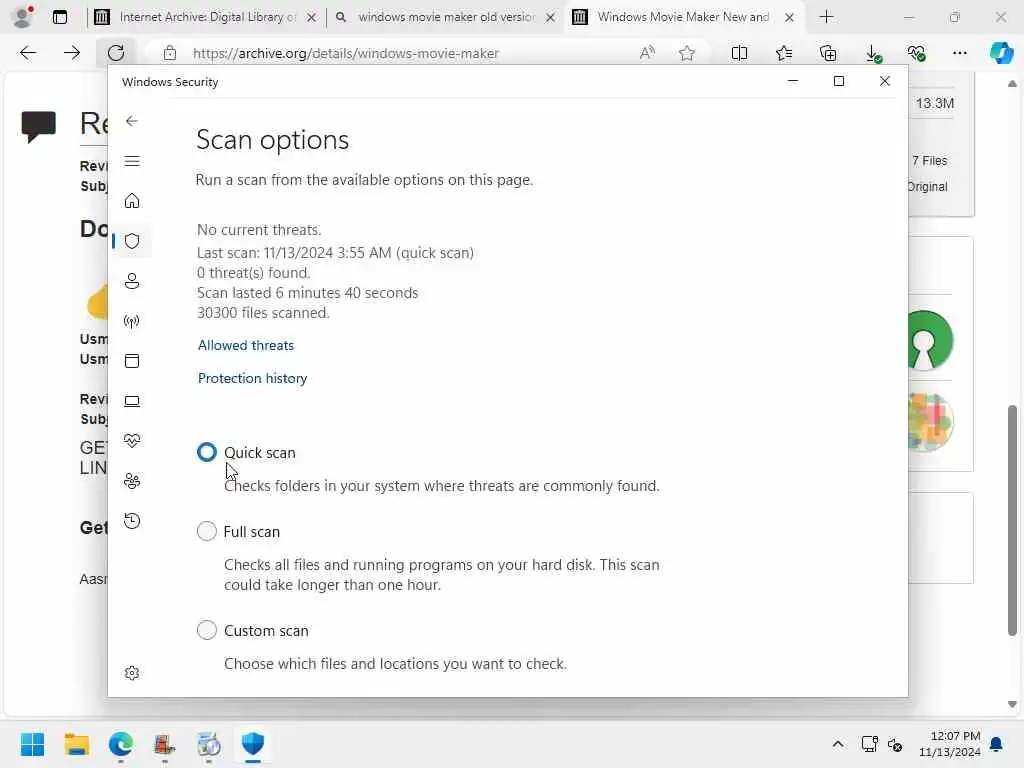Open Edge tab actions menu
1024x768 pixels.
tap(59, 17)
